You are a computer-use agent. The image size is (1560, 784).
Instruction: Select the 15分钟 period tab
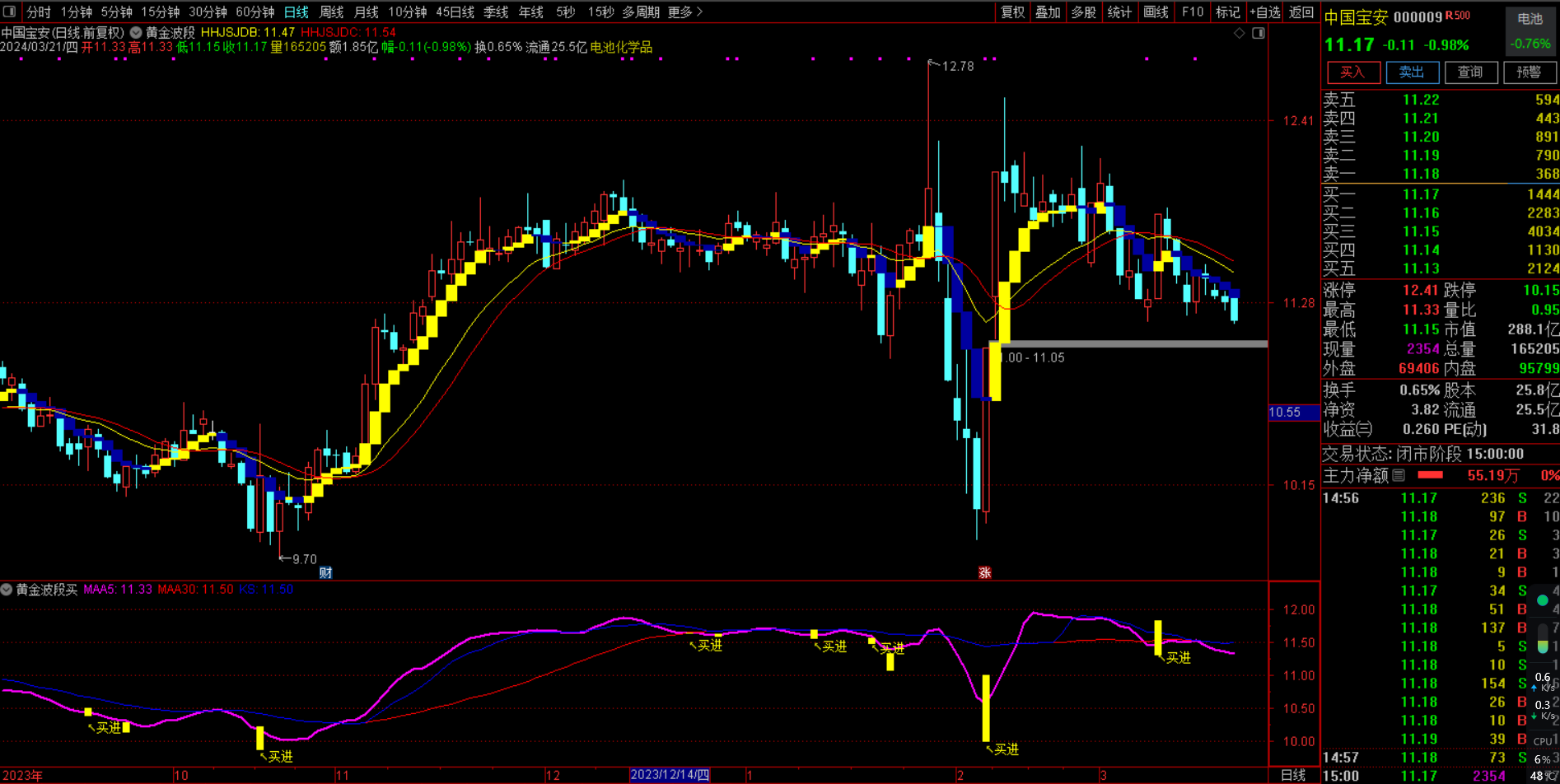161,12
